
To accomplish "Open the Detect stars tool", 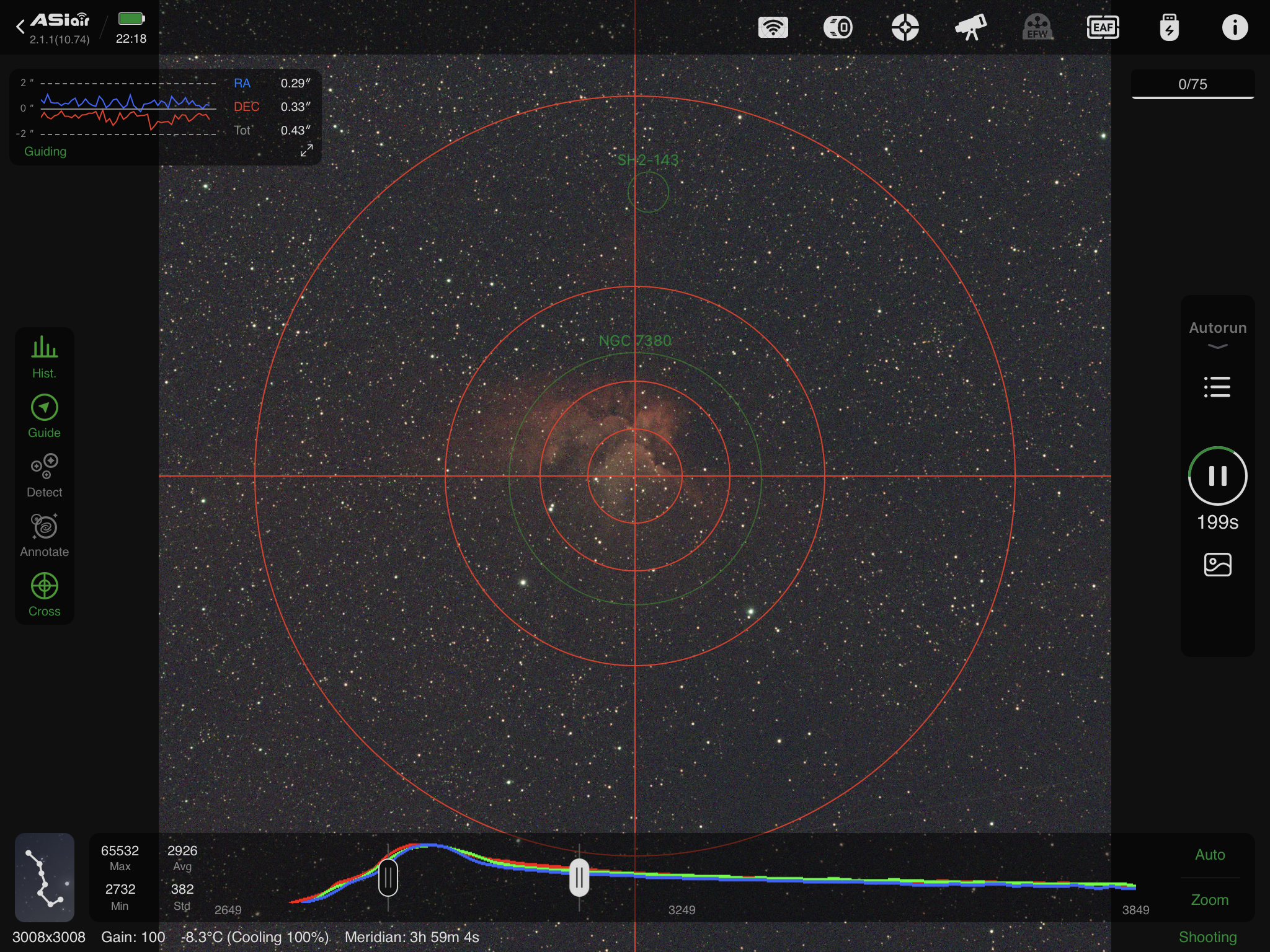I will pyautogui.click(x=44, y=475).
